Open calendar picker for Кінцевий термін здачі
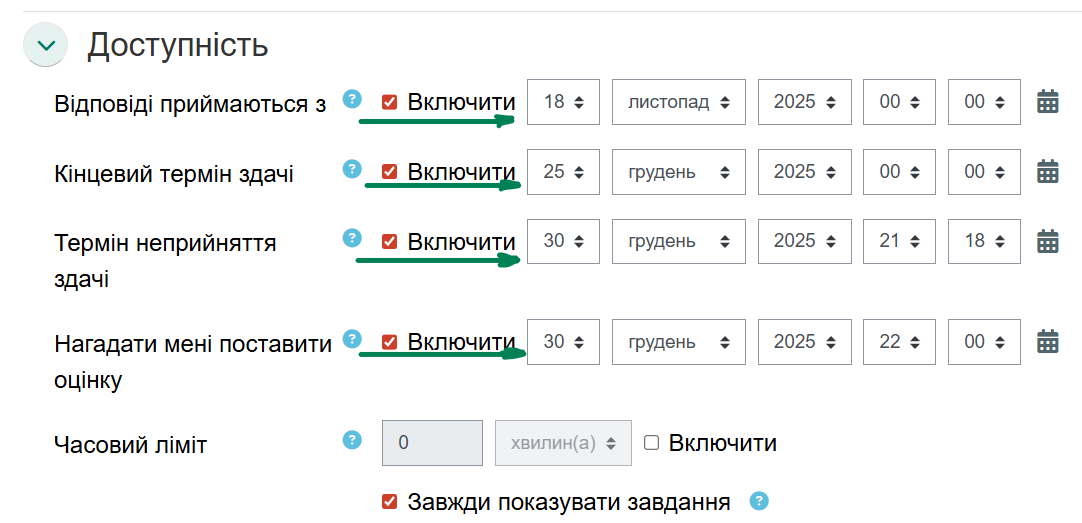Screen dimensions: 1082x523 click(x=1047, y=172)
